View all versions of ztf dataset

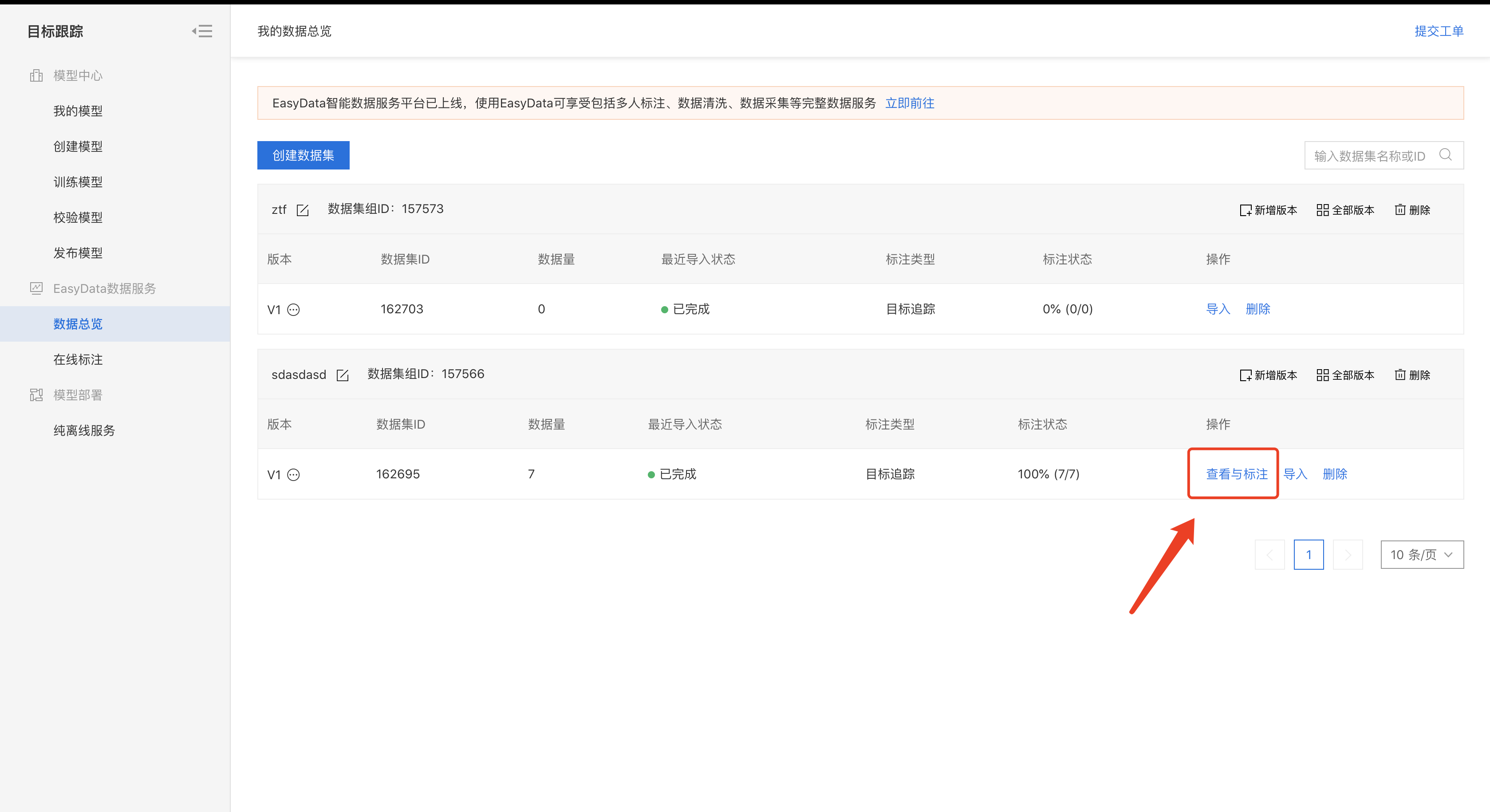click(1345, 210)
